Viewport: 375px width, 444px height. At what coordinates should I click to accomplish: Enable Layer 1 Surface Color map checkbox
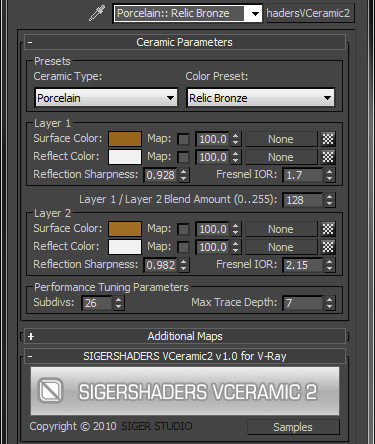pyautogui.click(x=183, y=139)
